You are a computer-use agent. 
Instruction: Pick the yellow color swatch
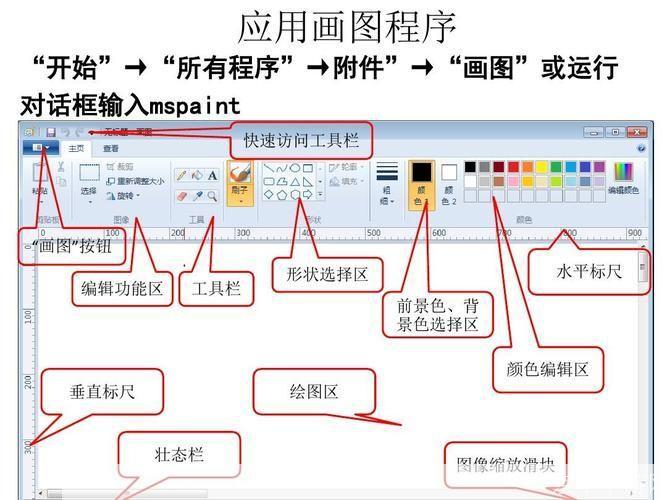pyautogui.click(x=542, y=167)
